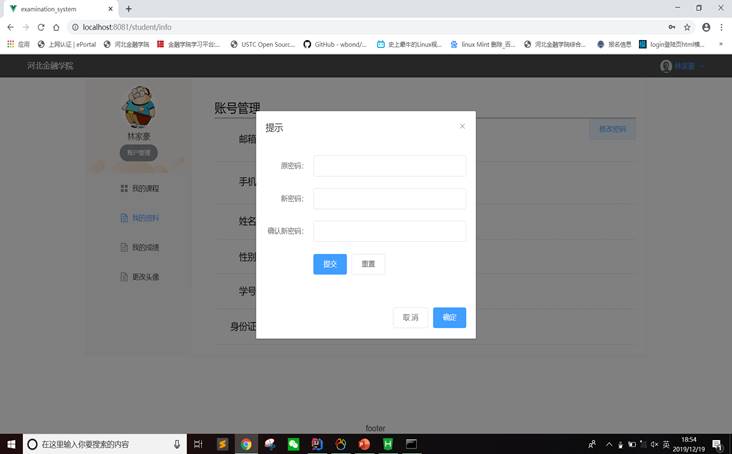Open the Windows Start menu
Screen dimensions: 732x454
[x=11, y=444]
